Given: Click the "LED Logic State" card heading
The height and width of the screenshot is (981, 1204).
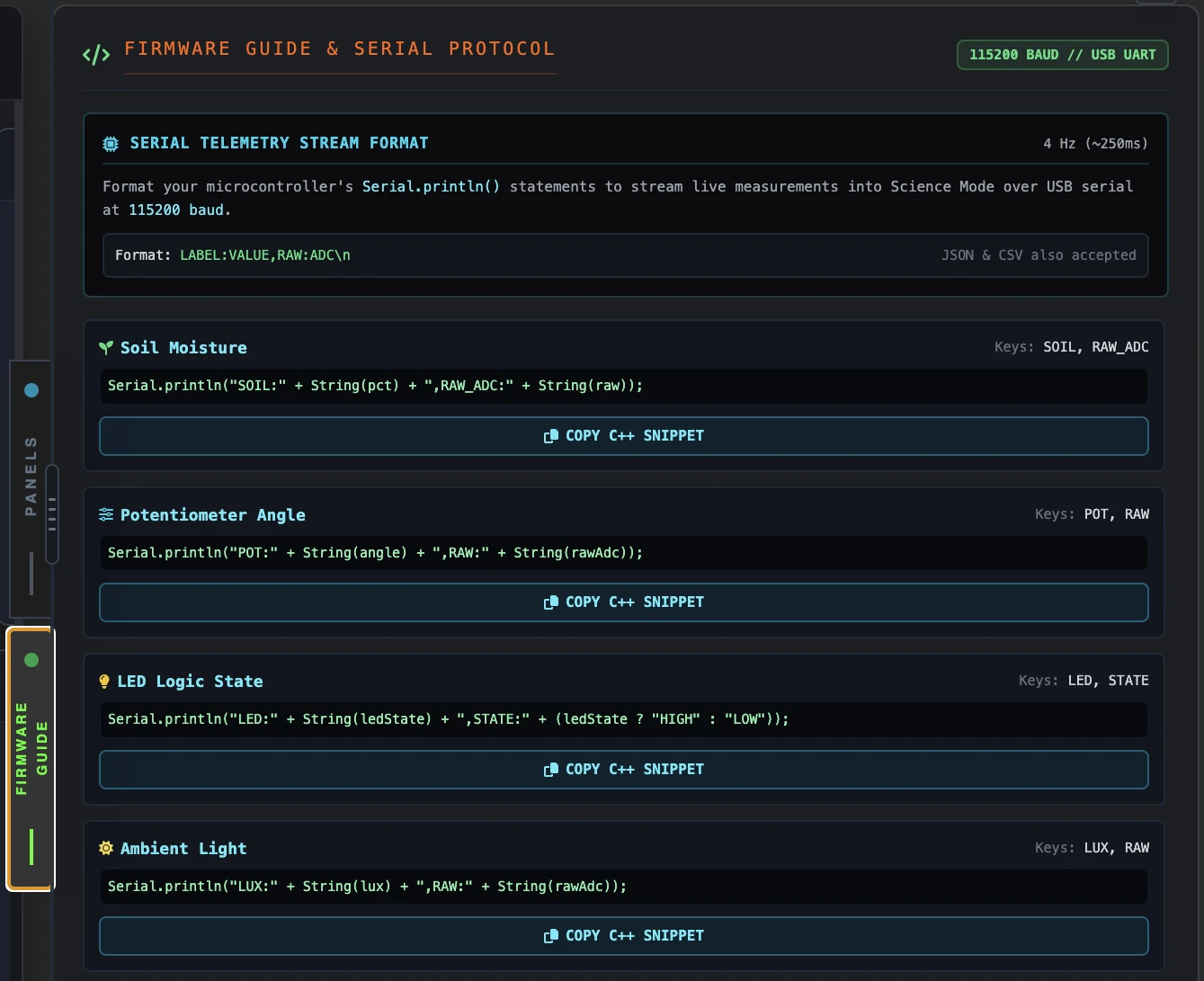Looking at the screenshot, I should point(191,682).
